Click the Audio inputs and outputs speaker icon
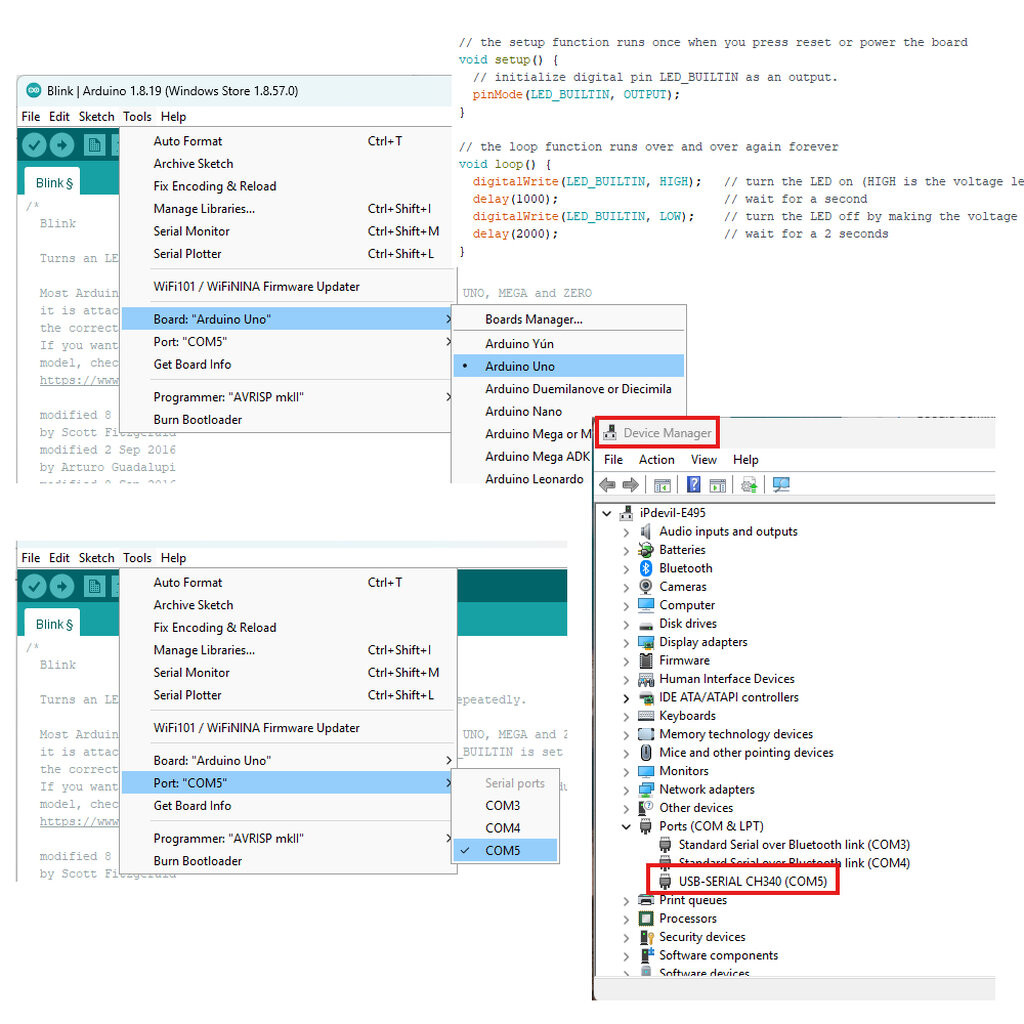1024x1024 pixels. coord(646,532)
